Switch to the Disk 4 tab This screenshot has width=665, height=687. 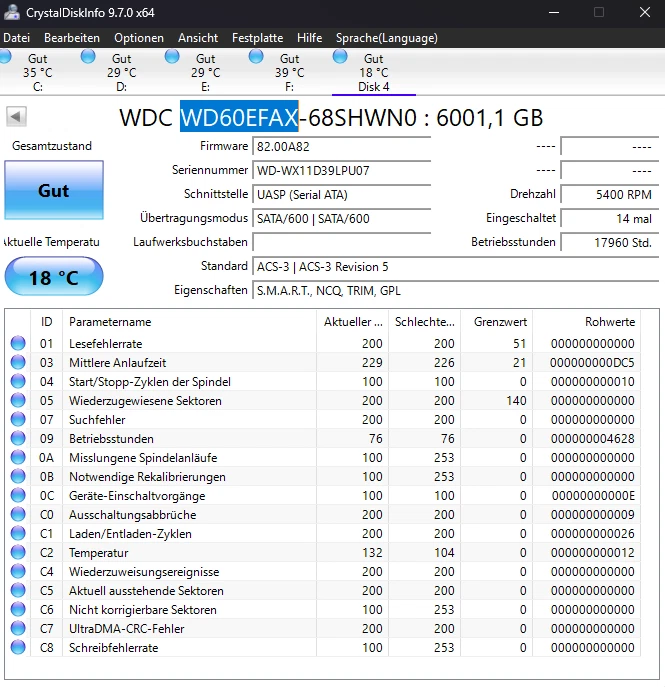click(373, 73)
